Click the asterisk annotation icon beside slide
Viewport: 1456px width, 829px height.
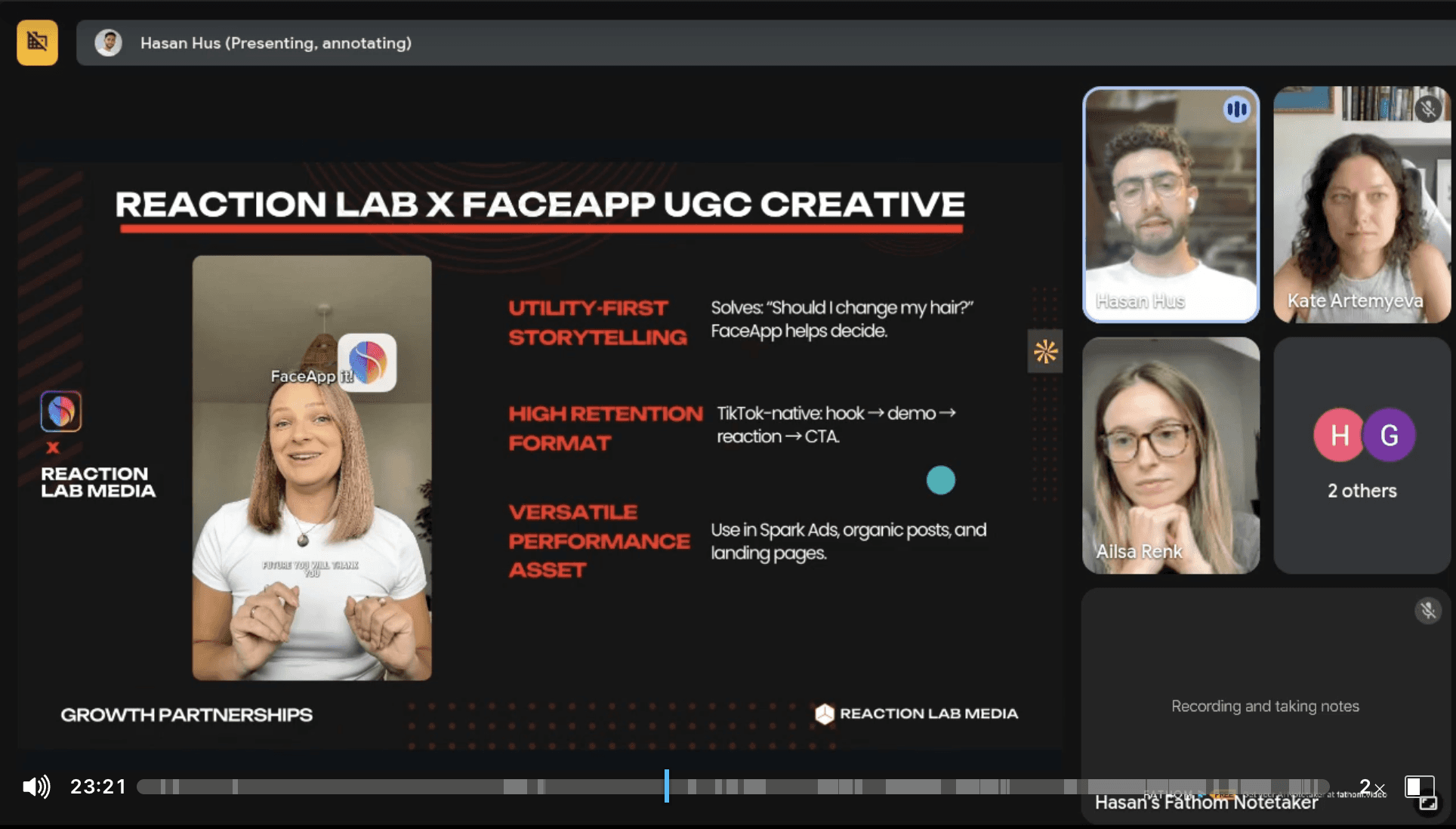1045,351
